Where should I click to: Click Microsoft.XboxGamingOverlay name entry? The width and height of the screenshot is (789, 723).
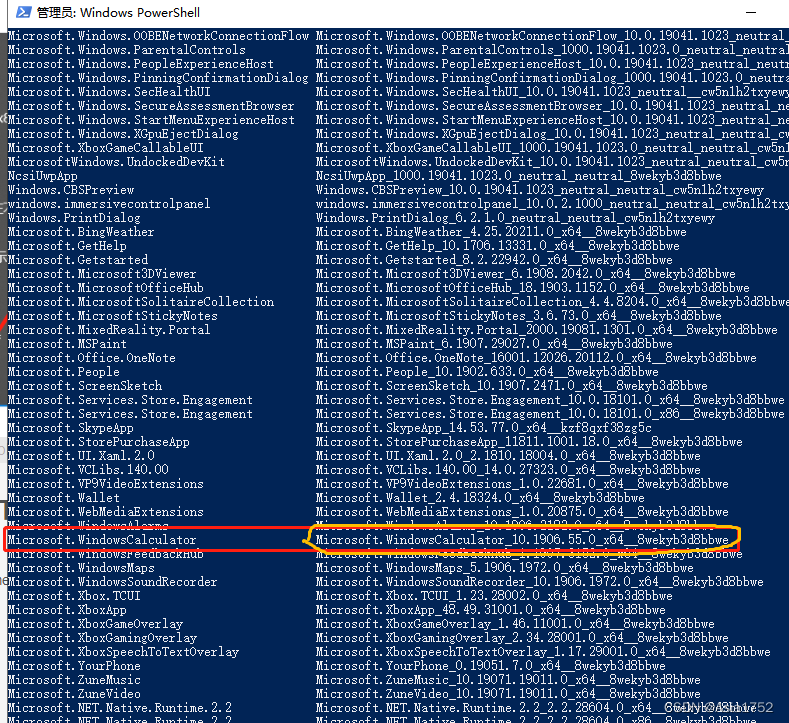(x=102, y=638)
